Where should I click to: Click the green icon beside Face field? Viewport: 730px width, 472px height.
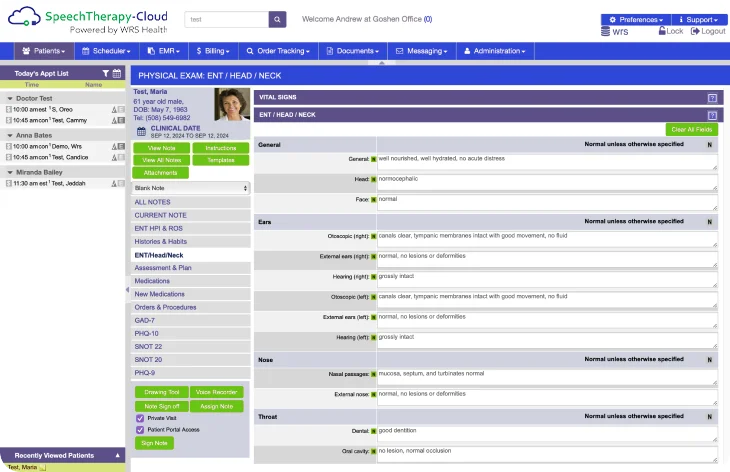pyautogui.click(x=373, y=200)
